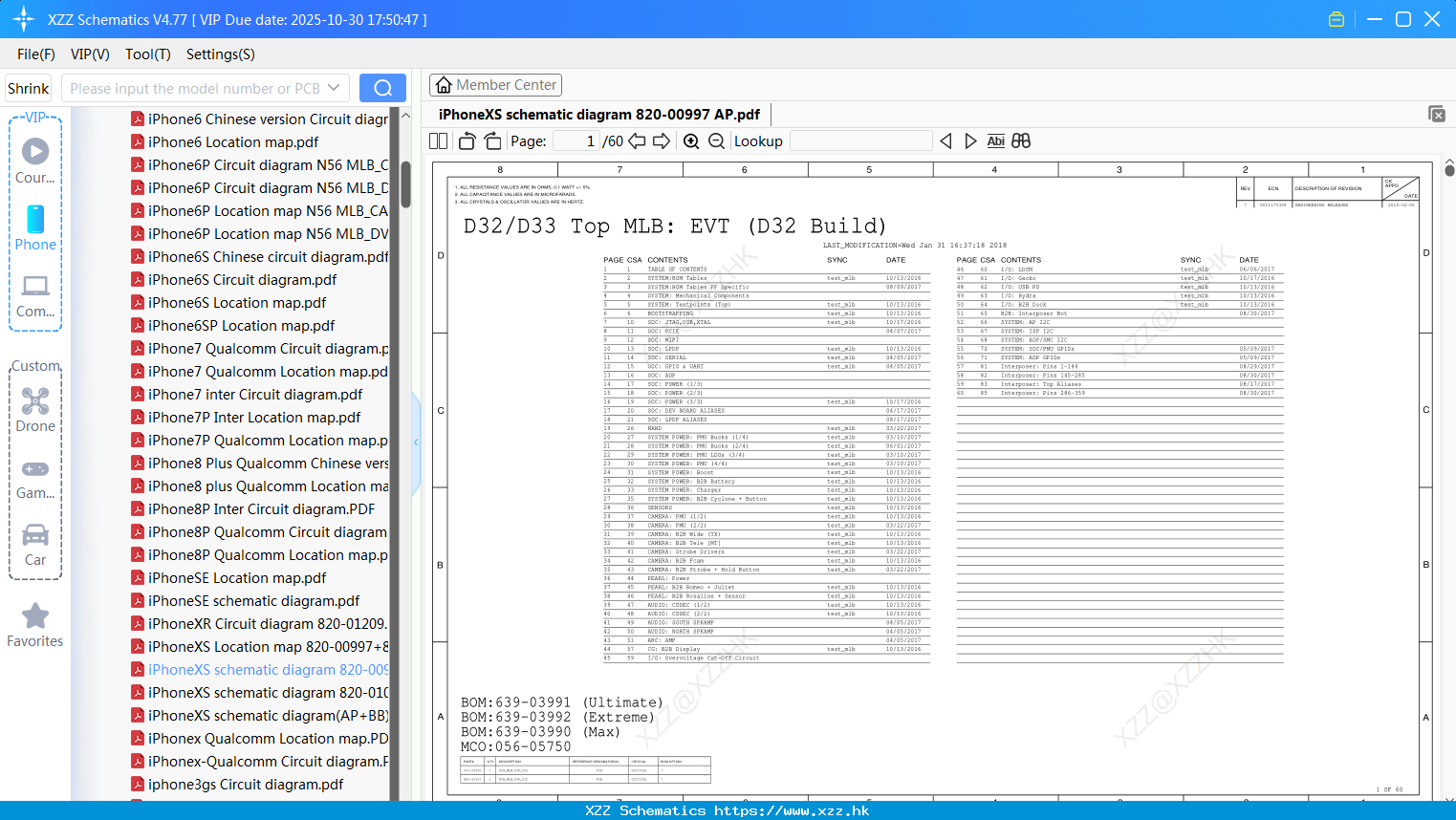Open the model number dropdown arrow
The width and height of the screenshot is (1456, 820).
coord(334,88)
